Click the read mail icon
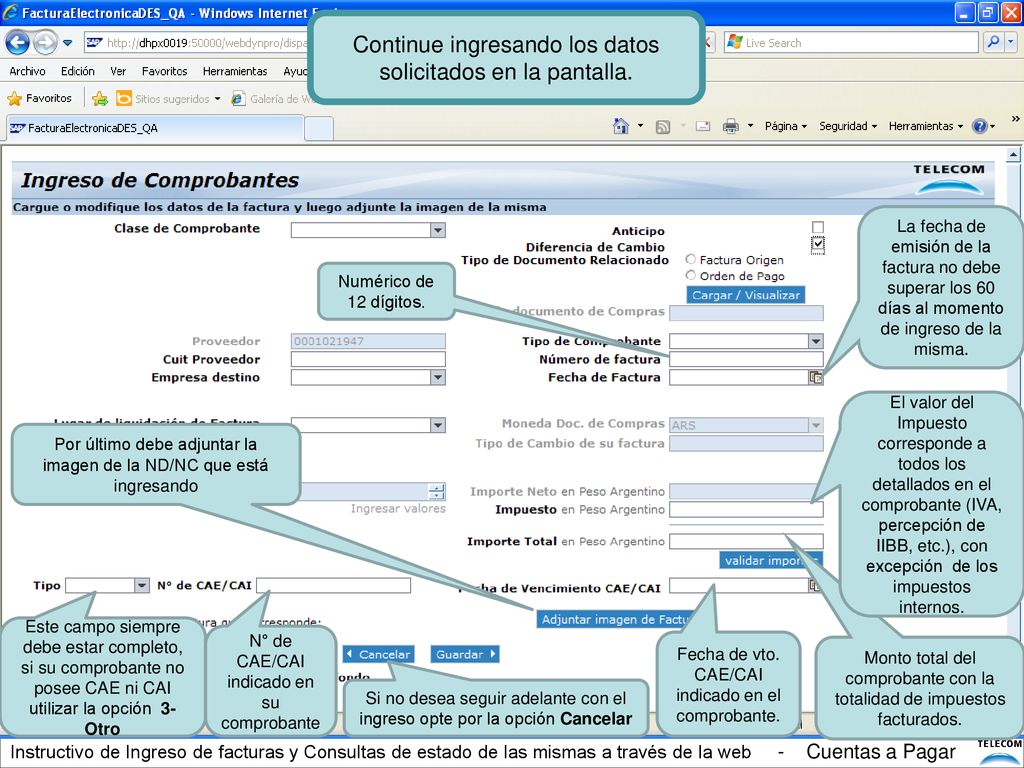 point(703,126)
